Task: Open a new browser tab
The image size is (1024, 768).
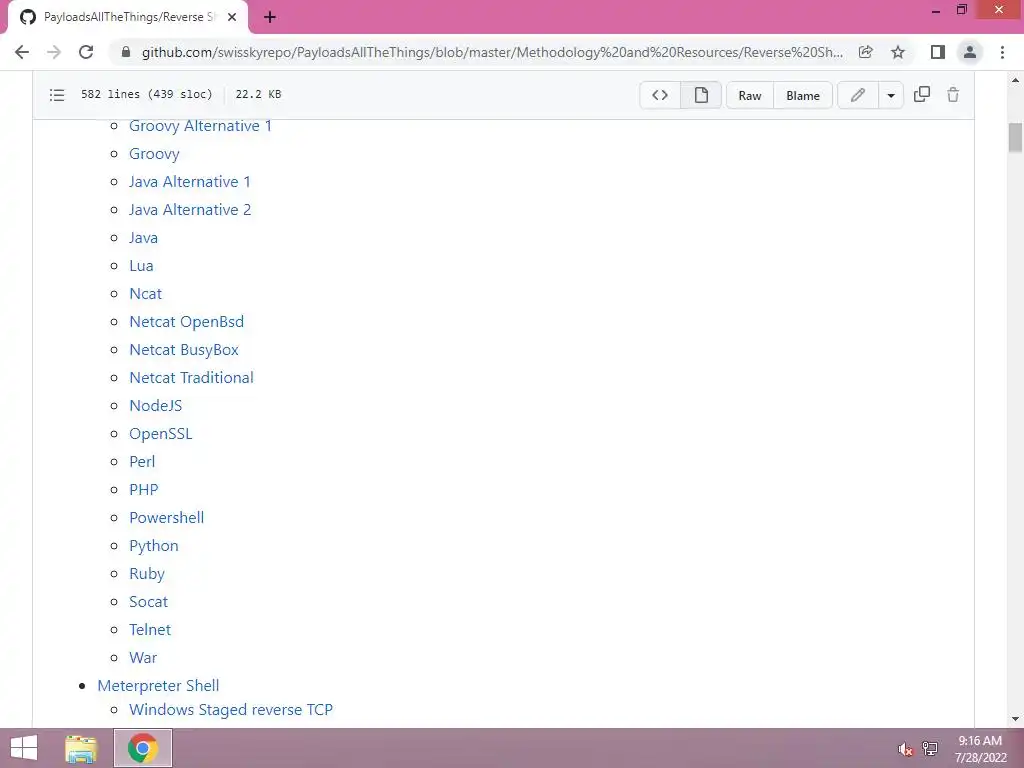Action: pyautogui.click(x=270, y=18)
